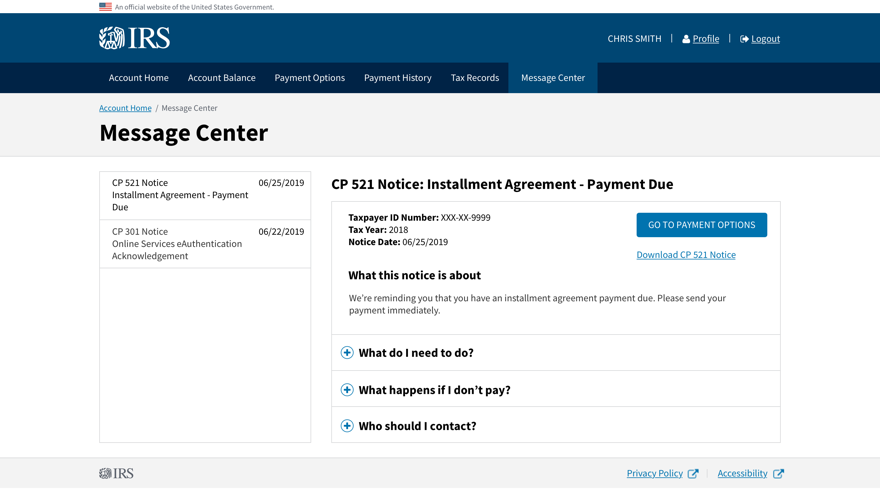Select the CP 301 Notice message
This screenshot has height=489, width=880.
[x=205, y=244]
